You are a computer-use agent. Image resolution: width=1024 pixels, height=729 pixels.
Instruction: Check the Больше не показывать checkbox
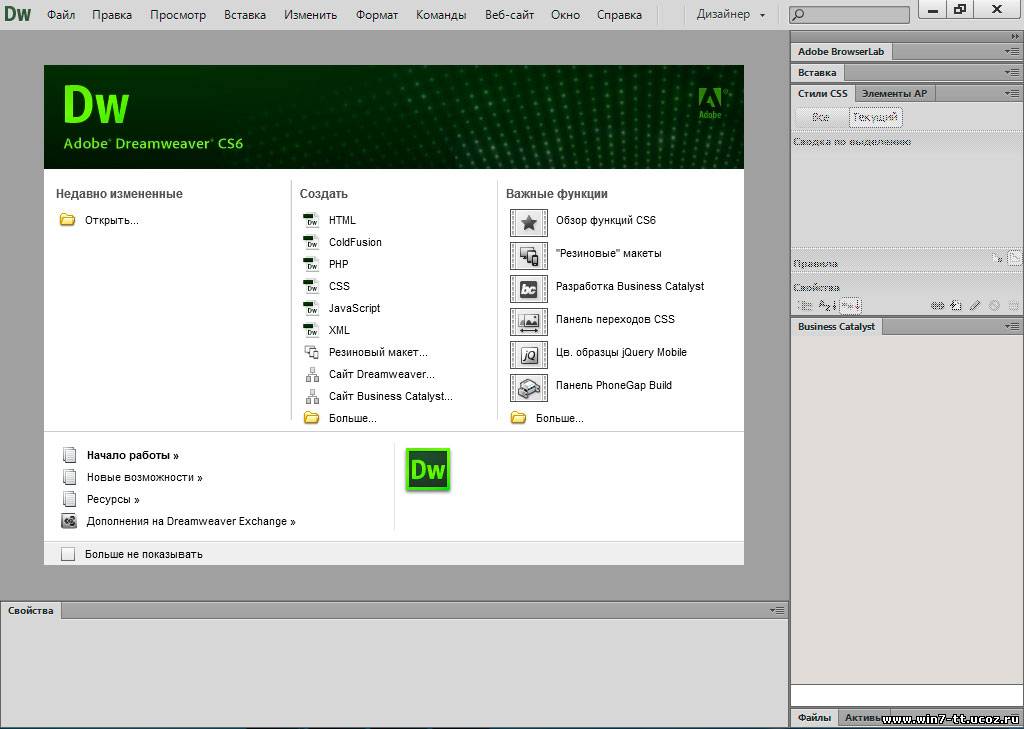[68, 554]
